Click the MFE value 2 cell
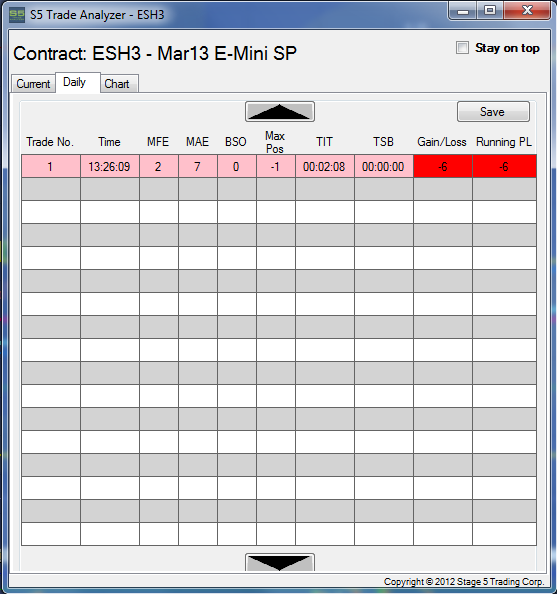The width and height of the screenshot is (557, 594). pyautogui.click(x=159, y=166)
